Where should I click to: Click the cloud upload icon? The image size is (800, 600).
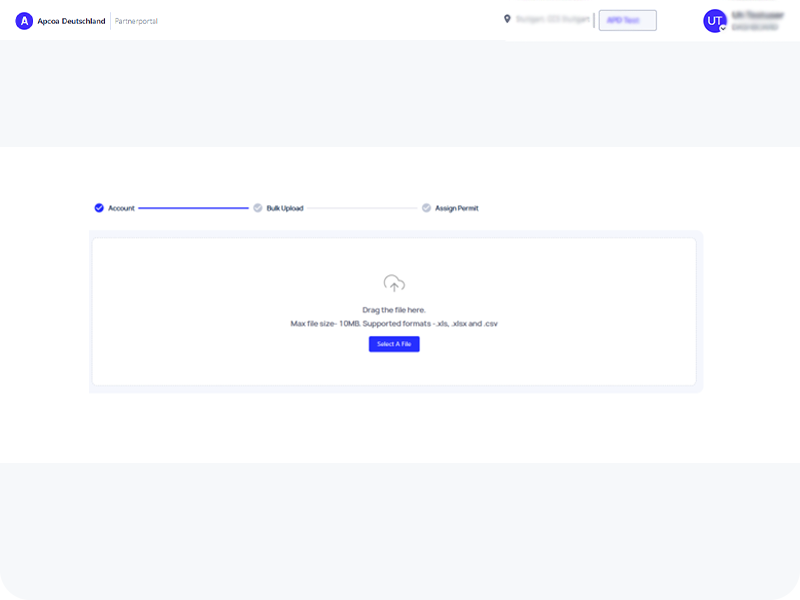point(394,284)
